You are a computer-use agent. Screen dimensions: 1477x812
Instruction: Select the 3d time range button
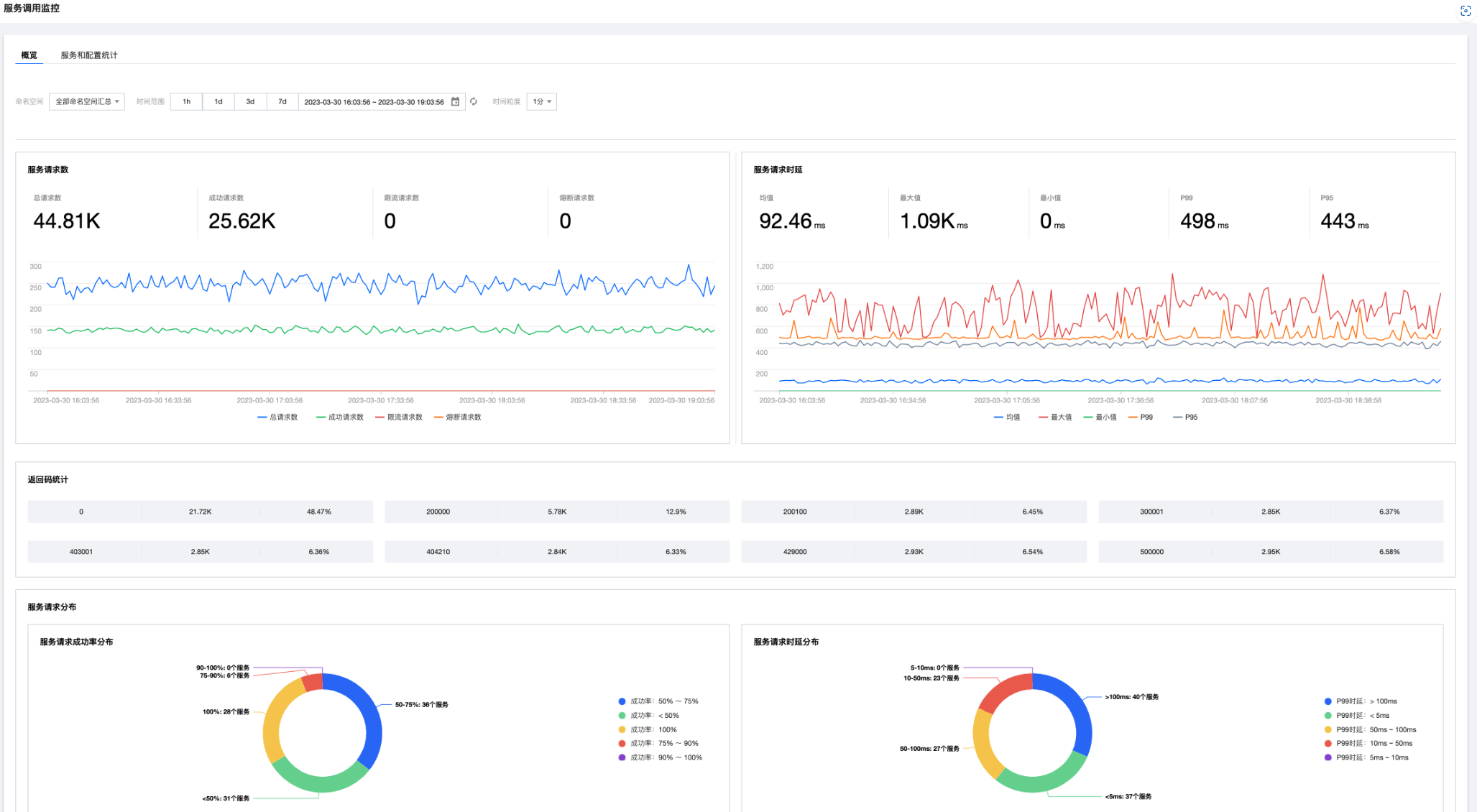pyautogui.click(x=250, y=101)
